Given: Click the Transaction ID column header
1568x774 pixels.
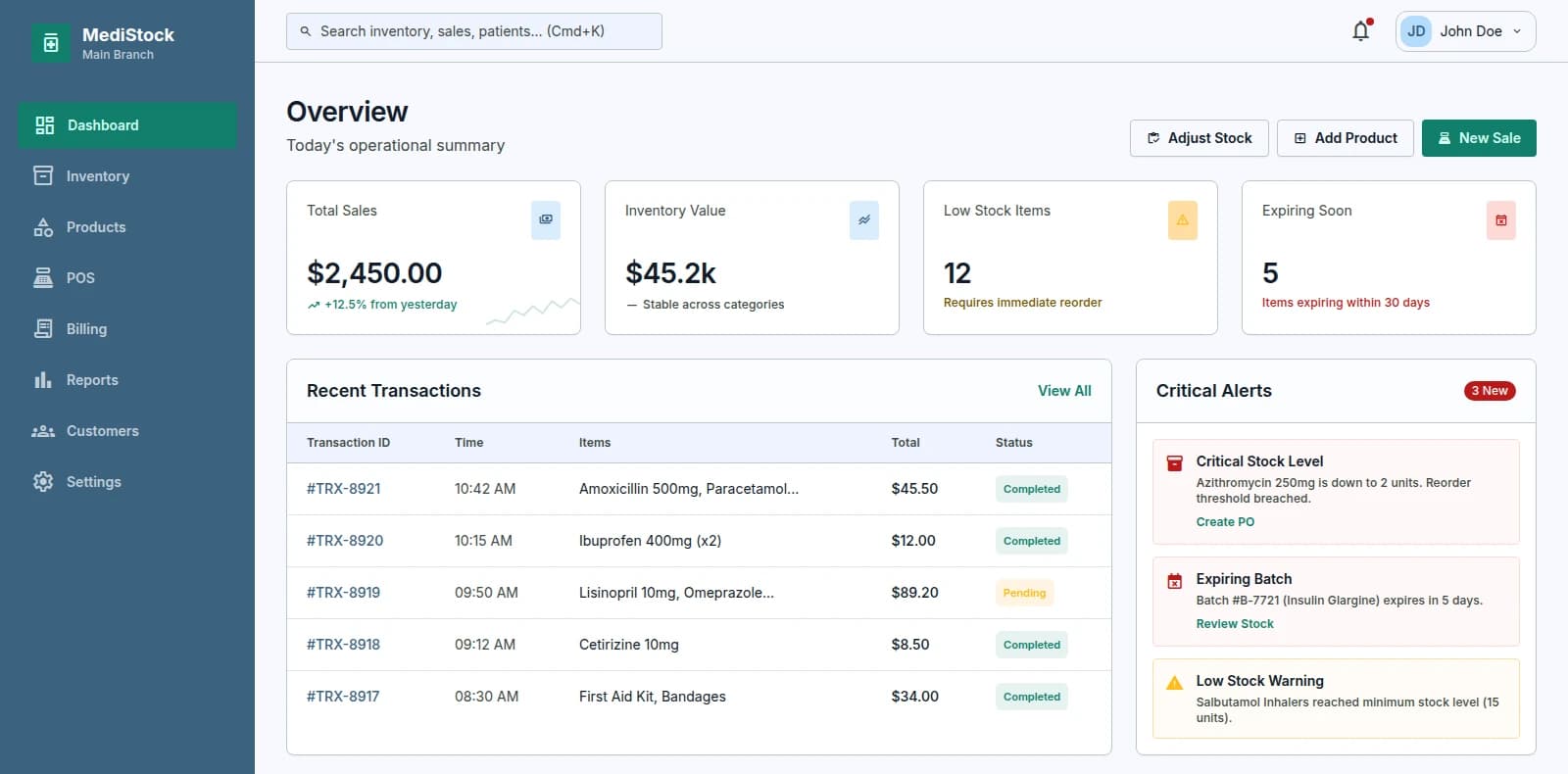Looking at the screenshot, I should coord(348,443).
